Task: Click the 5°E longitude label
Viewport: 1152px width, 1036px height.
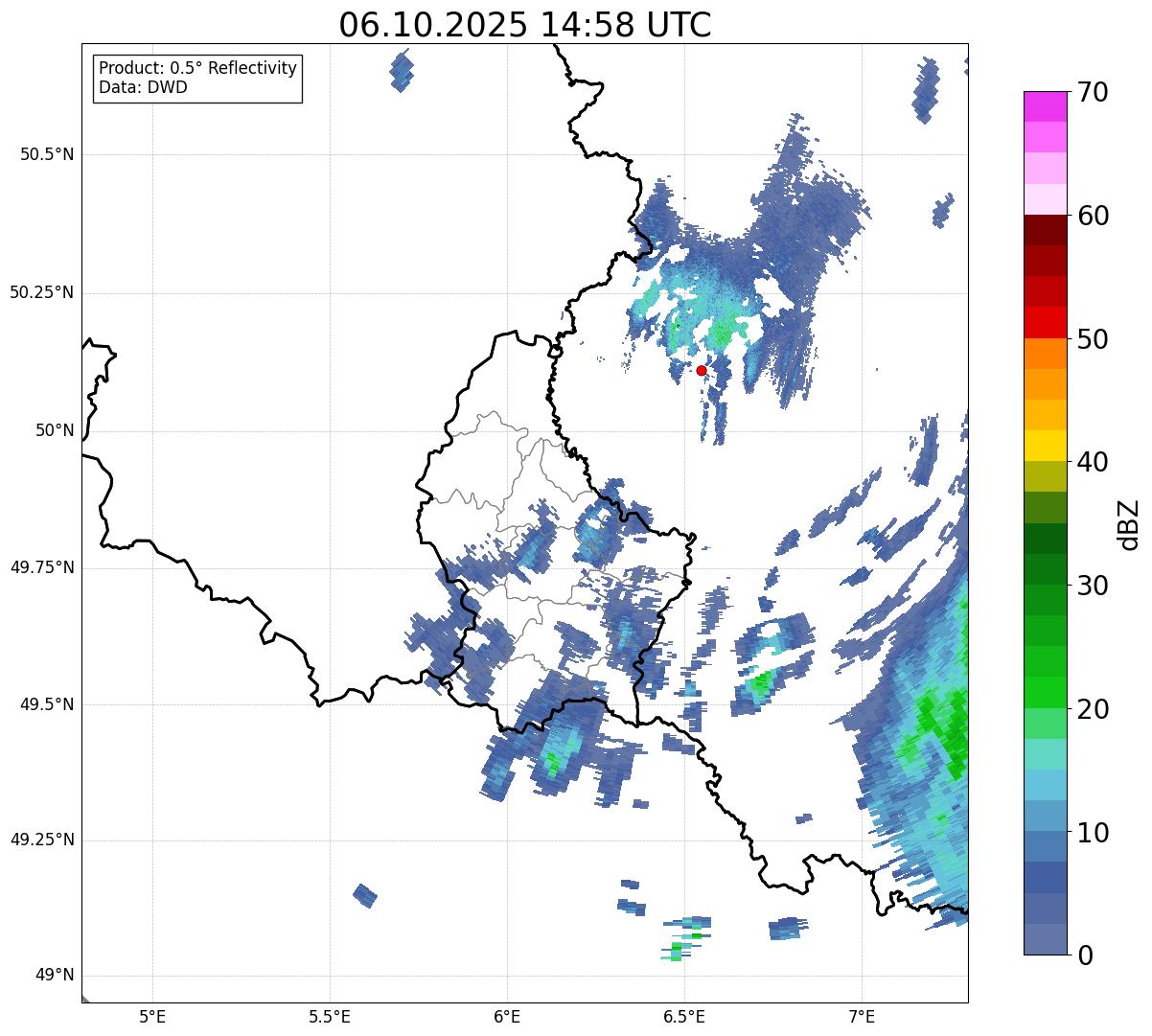Action: tap(152, 1017)
